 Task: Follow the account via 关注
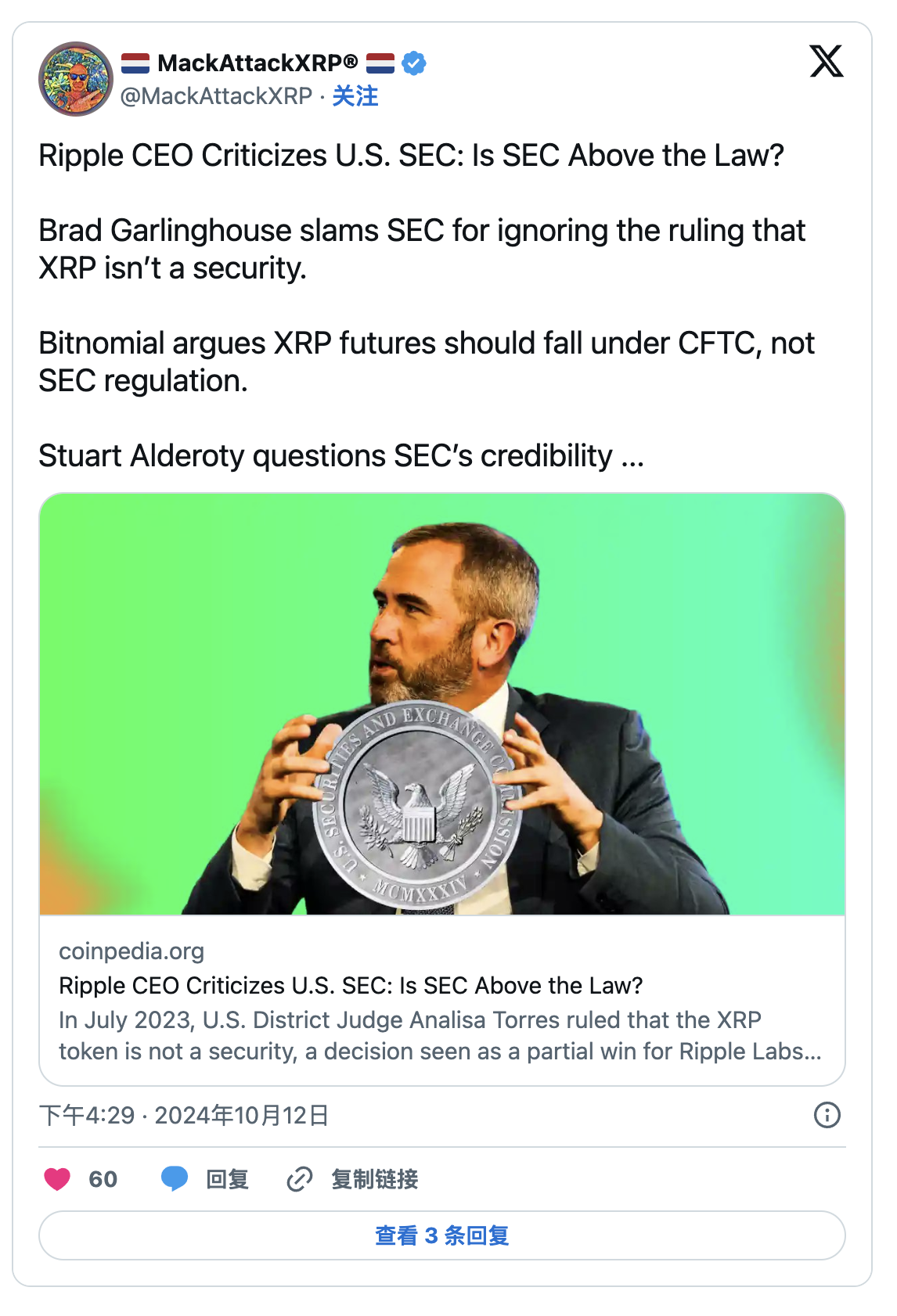tap(355, 96)
